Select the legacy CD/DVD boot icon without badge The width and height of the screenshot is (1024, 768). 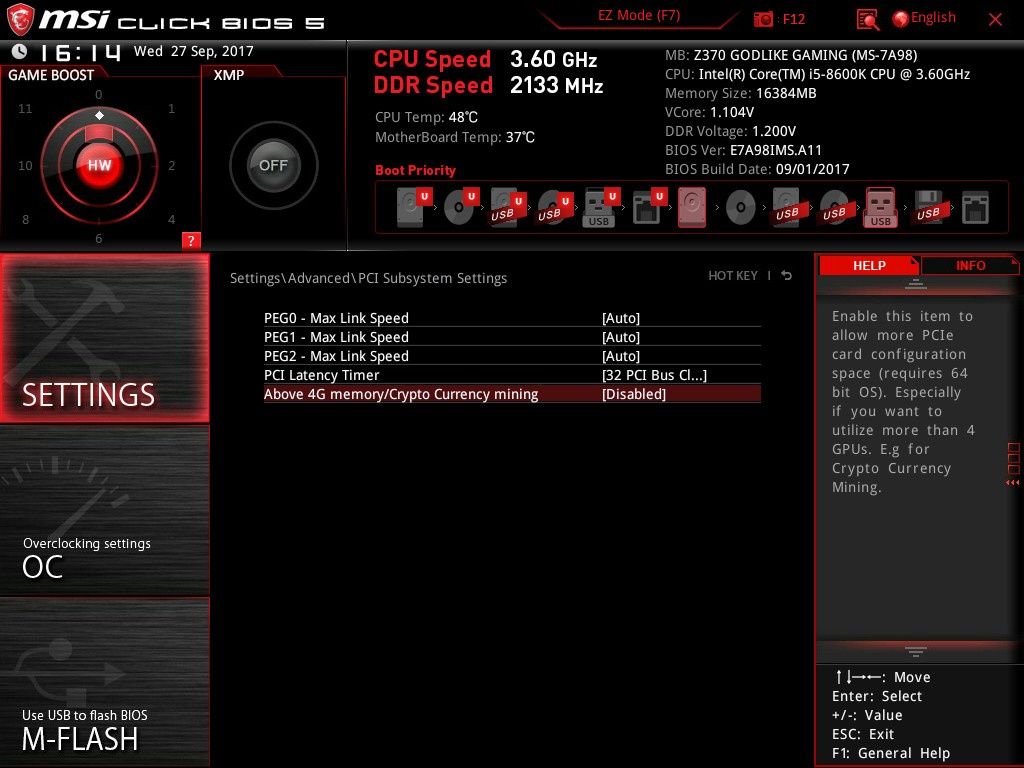(741, 208)
